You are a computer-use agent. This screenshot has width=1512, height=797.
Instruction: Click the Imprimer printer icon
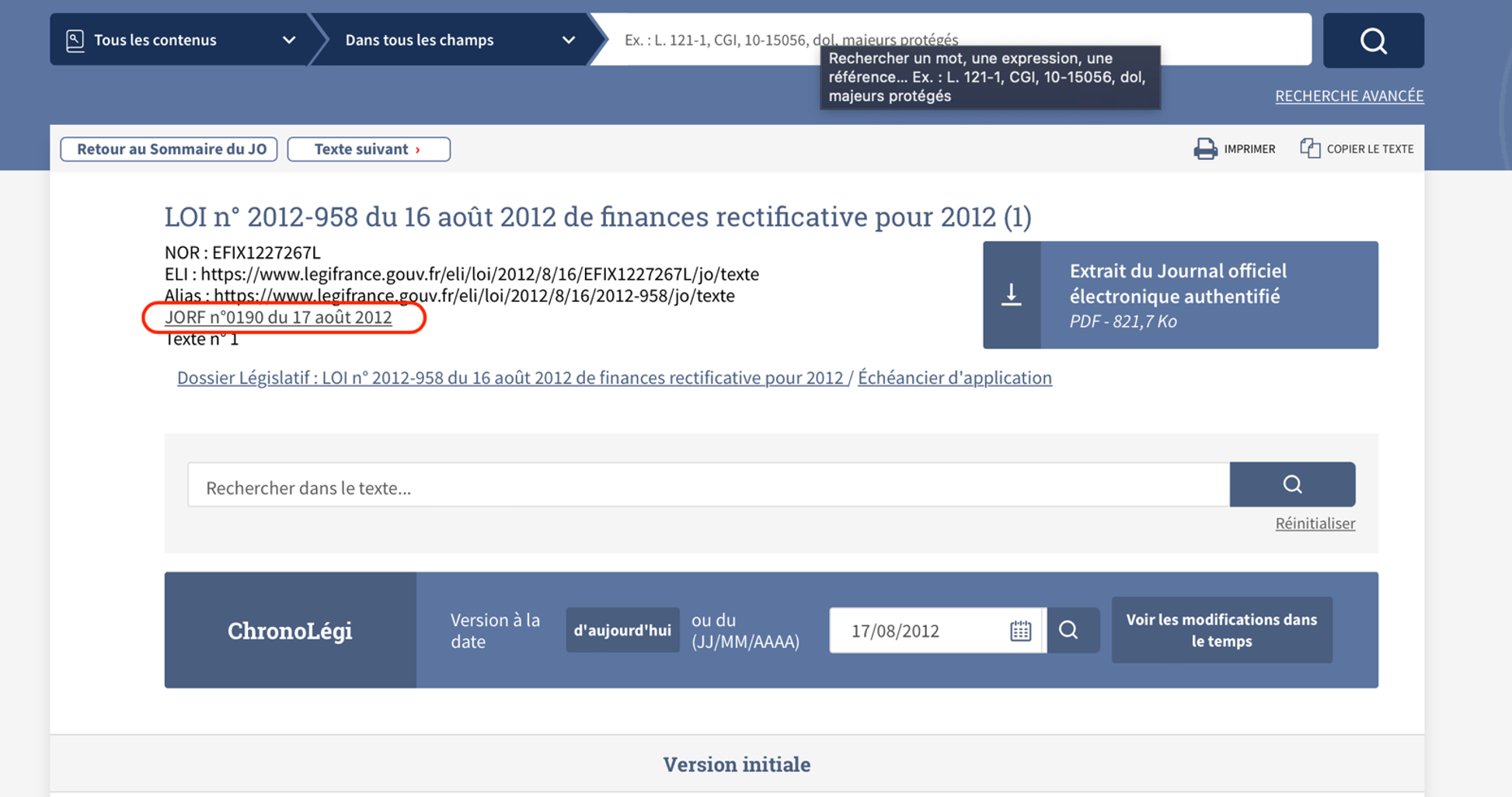coord(1205,148)
